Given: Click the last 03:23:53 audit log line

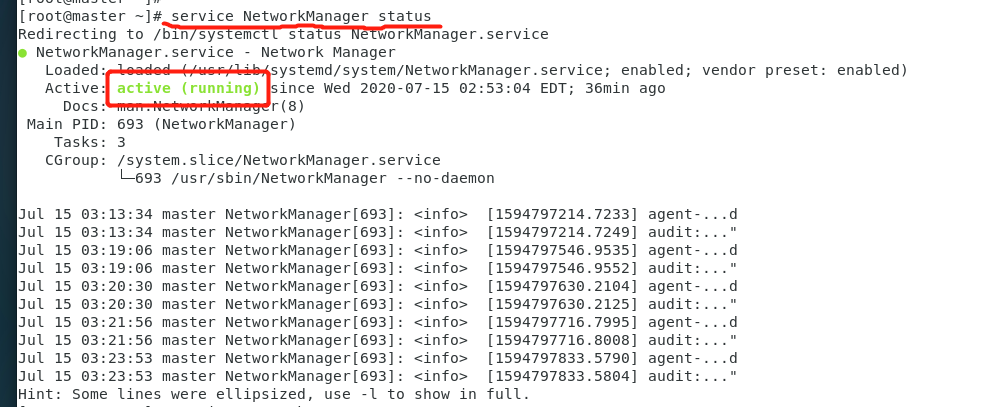Looking at the screenshot, I should 378,377.
